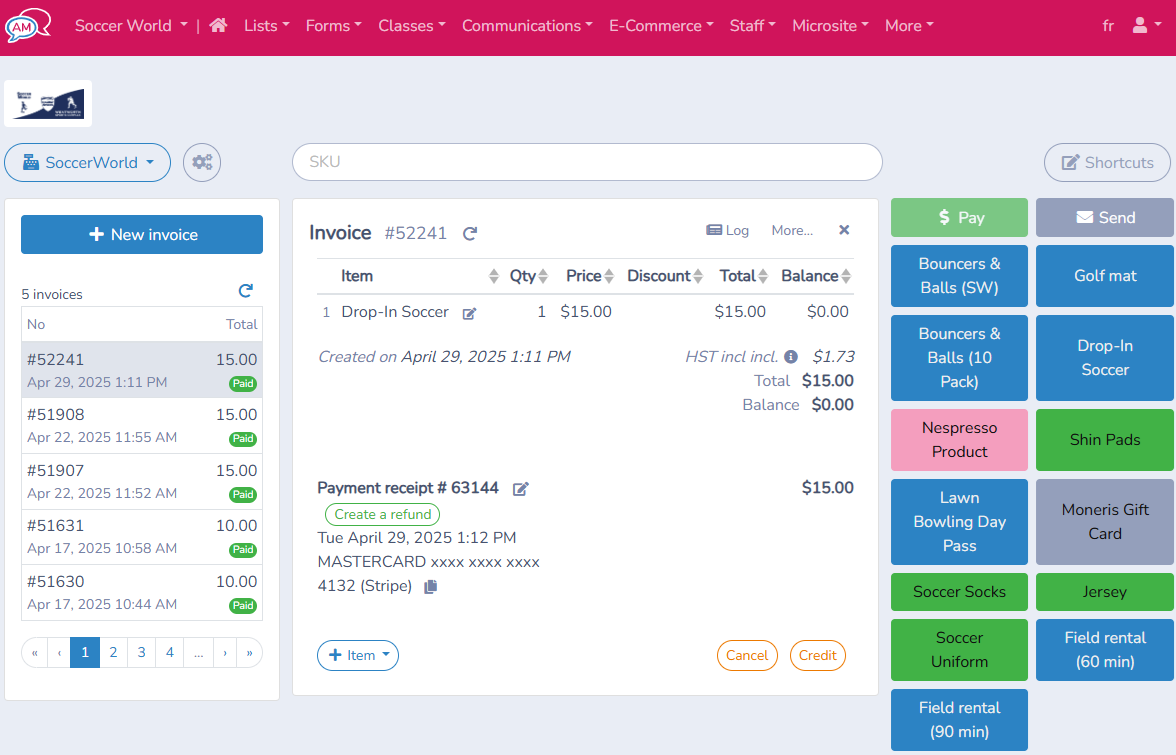The image size is (1176, 755).
Task: Copy the Stripe card reference icon
Action: coord(430,586)
